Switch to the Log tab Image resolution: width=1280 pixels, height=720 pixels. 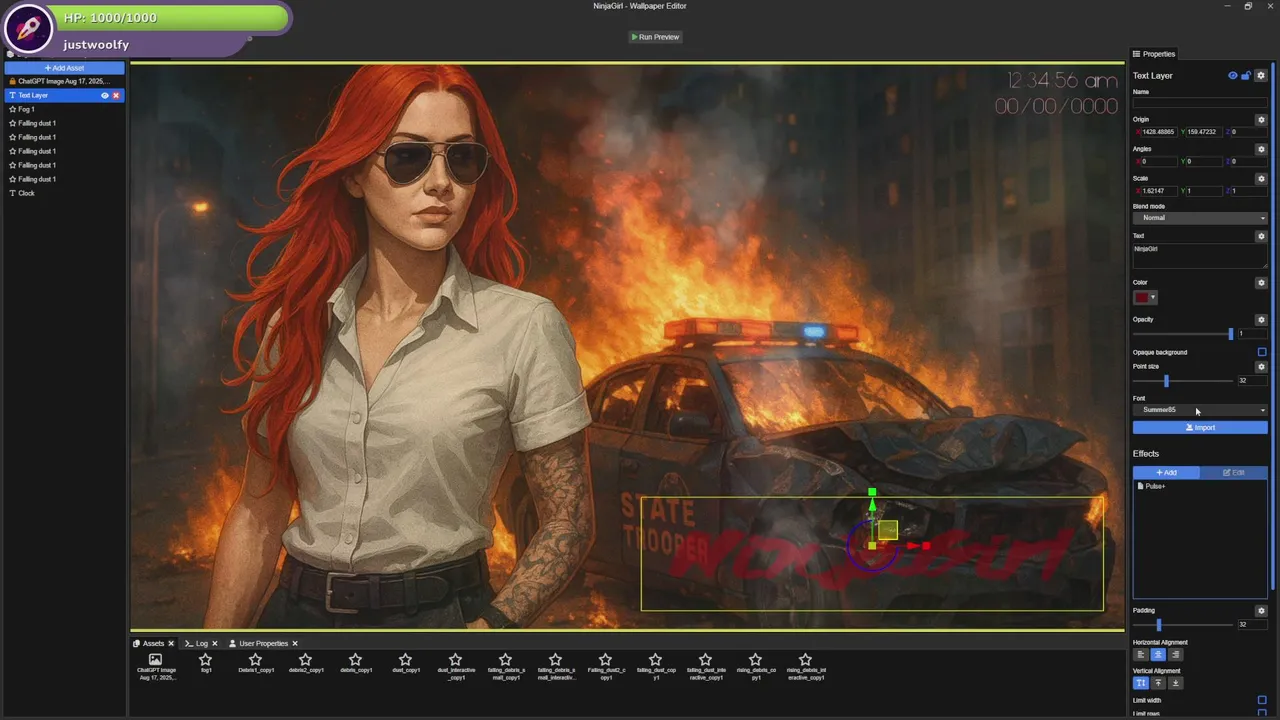pyautogui.click(x=197, y=644)
